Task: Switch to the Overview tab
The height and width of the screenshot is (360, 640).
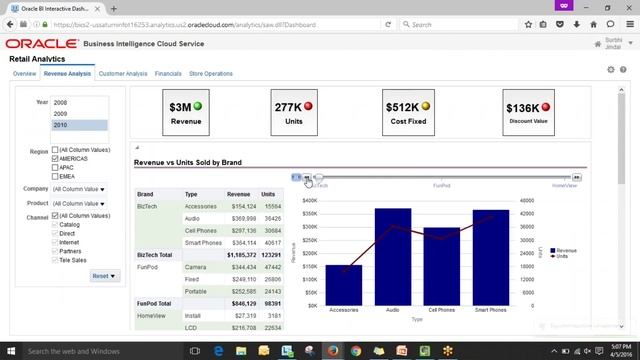Action: (24, 73)
